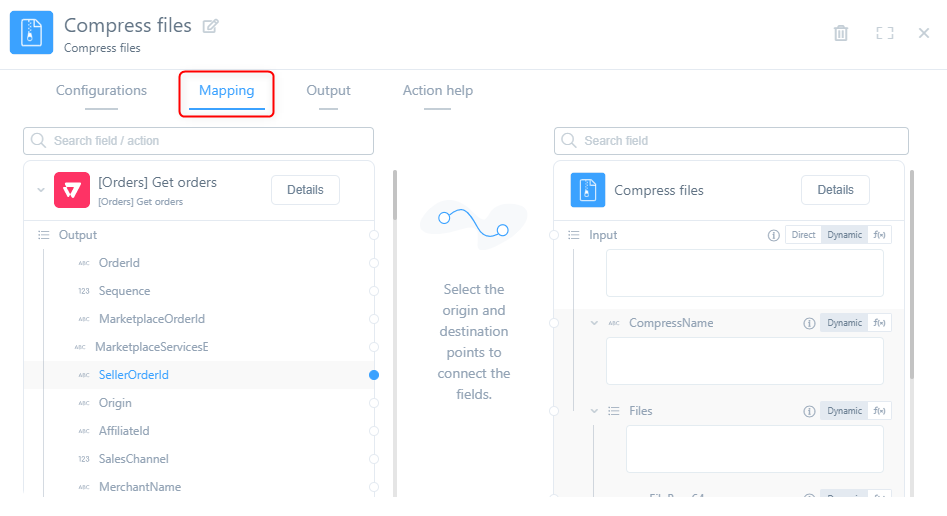The height and width of the screenshot is (516, 947).
Task: Open the Configurations tab
Action: (x=101, y=91)
